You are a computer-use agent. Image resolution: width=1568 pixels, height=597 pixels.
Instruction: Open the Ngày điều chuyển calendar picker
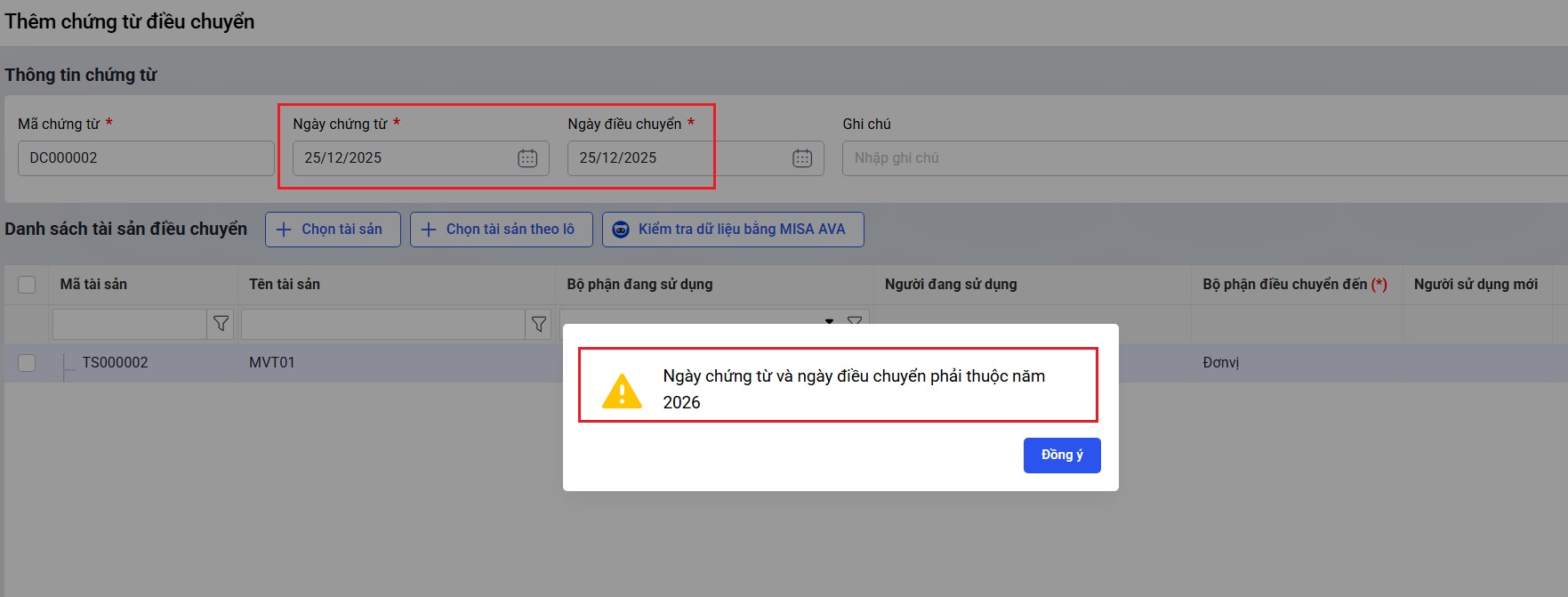click(x=802, y=158)
